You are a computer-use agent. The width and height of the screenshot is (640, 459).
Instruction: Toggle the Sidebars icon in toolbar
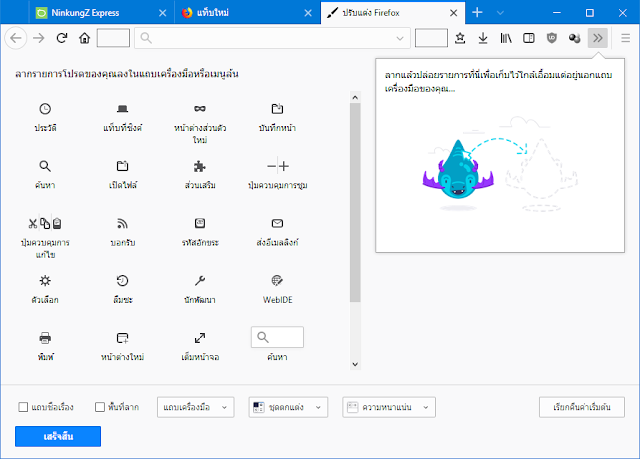(x=529, y=38)
